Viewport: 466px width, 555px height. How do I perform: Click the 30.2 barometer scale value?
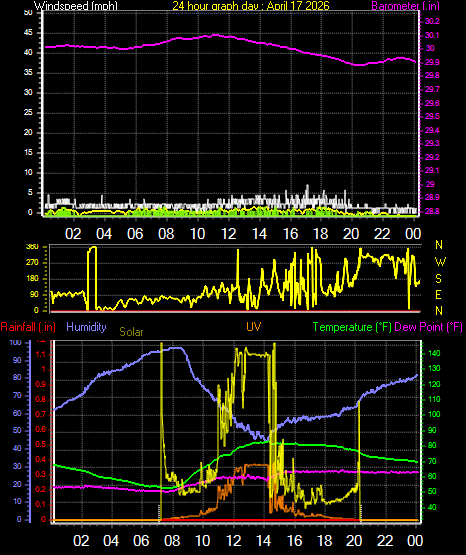[x=432, y=21]
